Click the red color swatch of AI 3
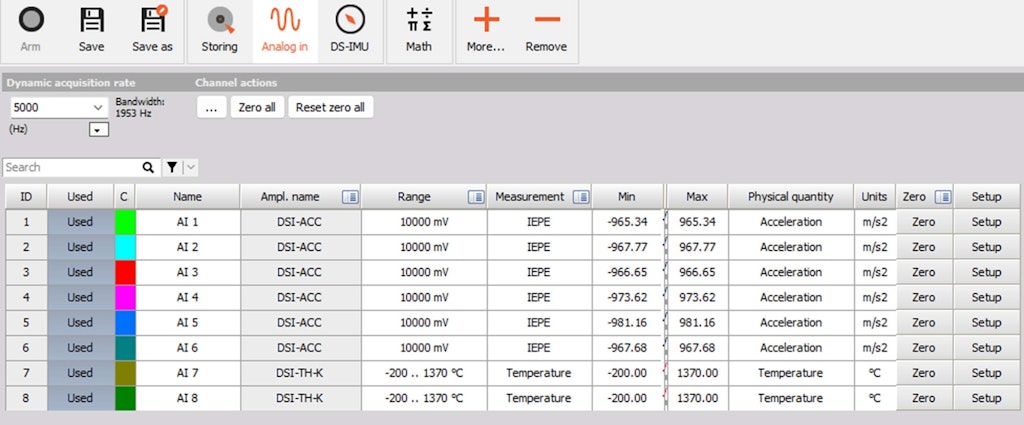Screen dimensions: 1024x425 (x=125, y=272)
